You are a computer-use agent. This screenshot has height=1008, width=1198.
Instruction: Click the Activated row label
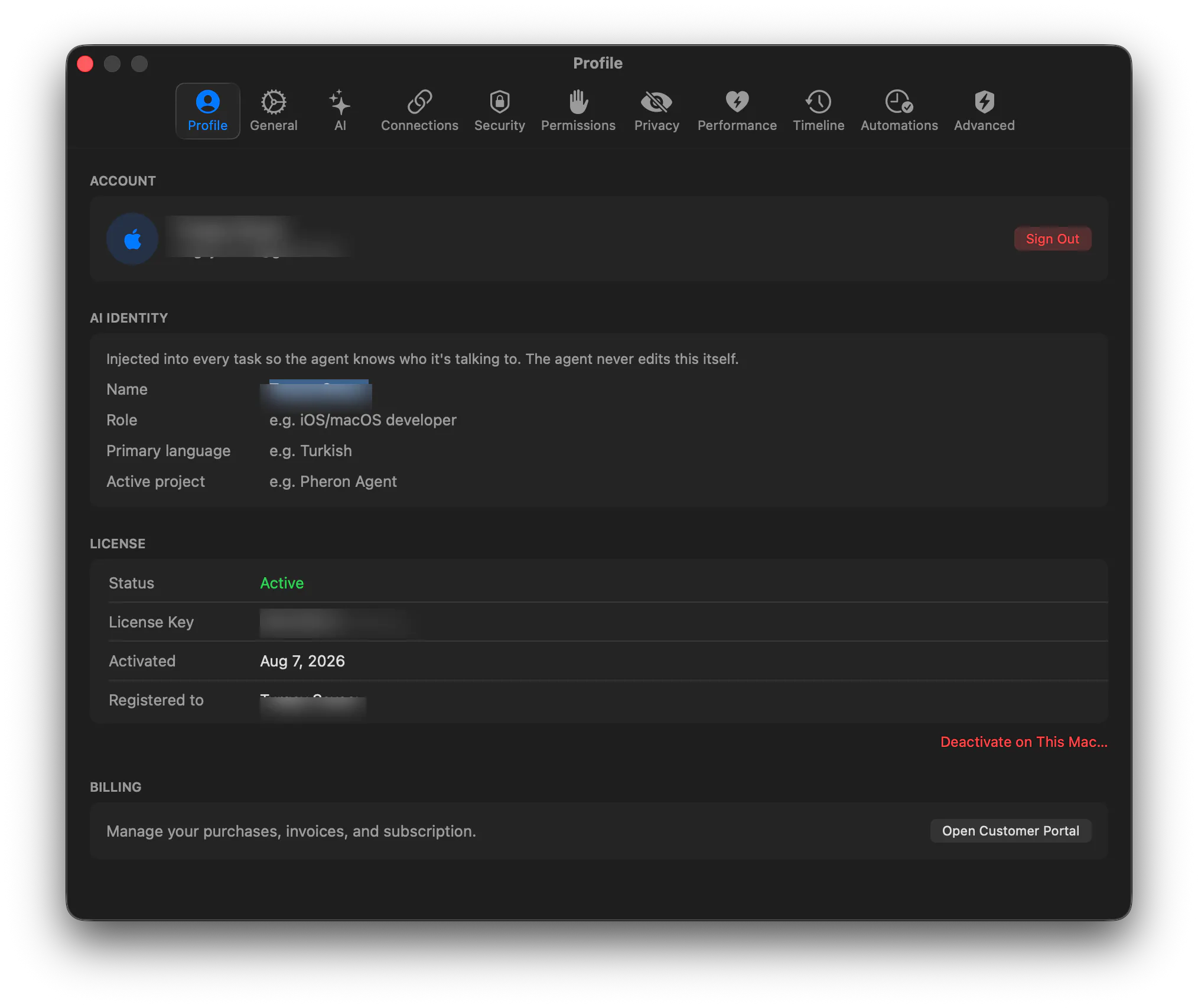point(142,661)
